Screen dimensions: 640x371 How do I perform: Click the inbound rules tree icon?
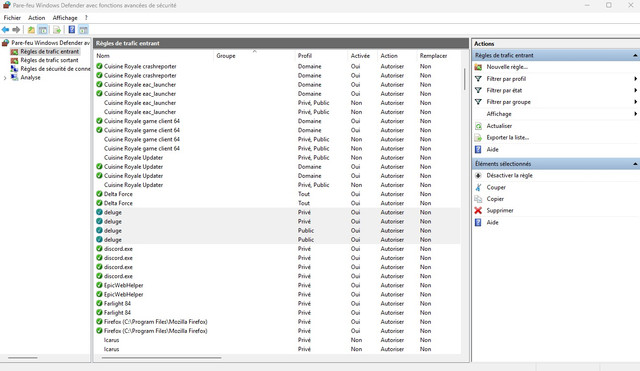(14, 52)
